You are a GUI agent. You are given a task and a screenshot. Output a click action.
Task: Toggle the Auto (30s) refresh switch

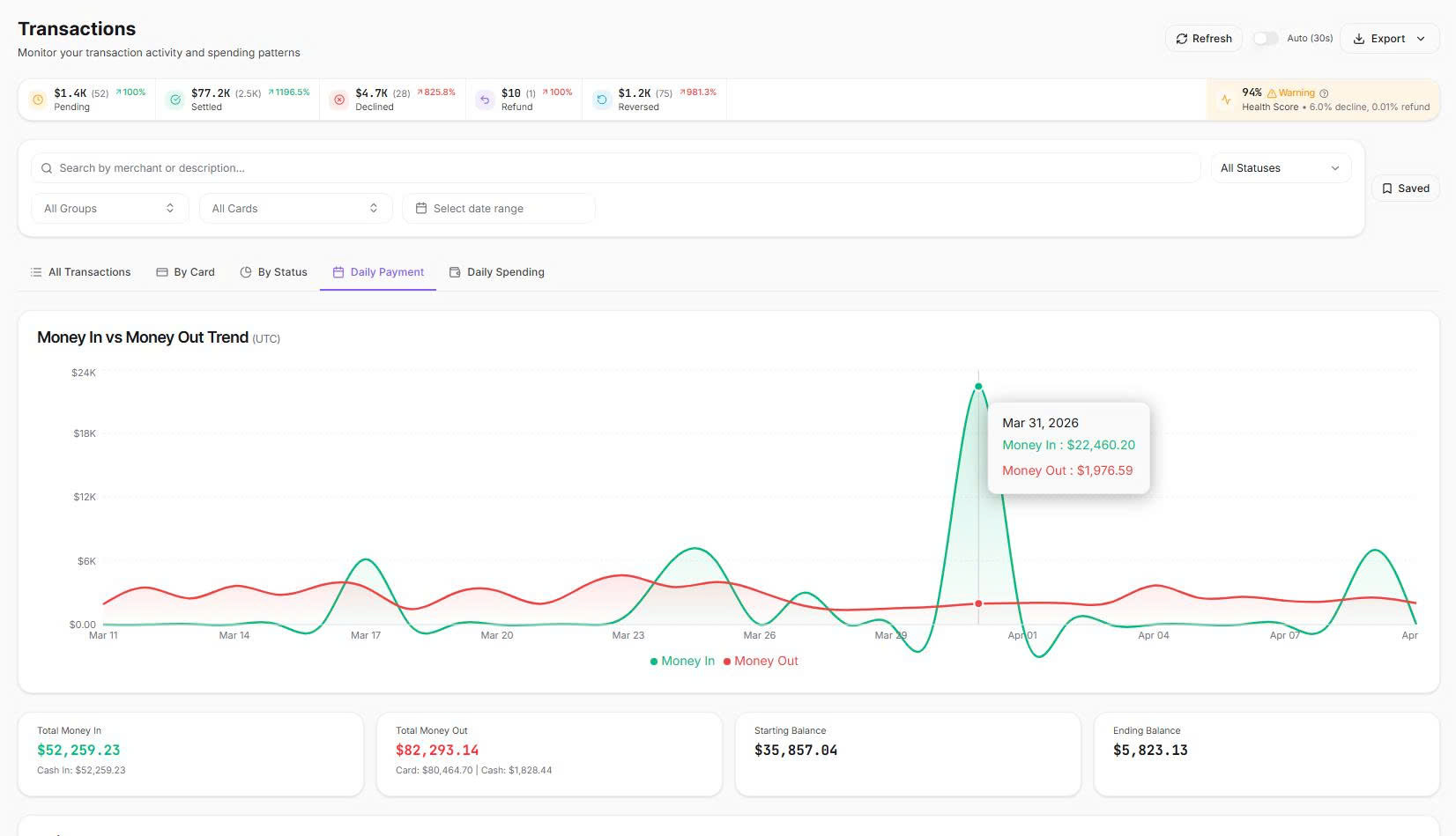coord(1265,39)
